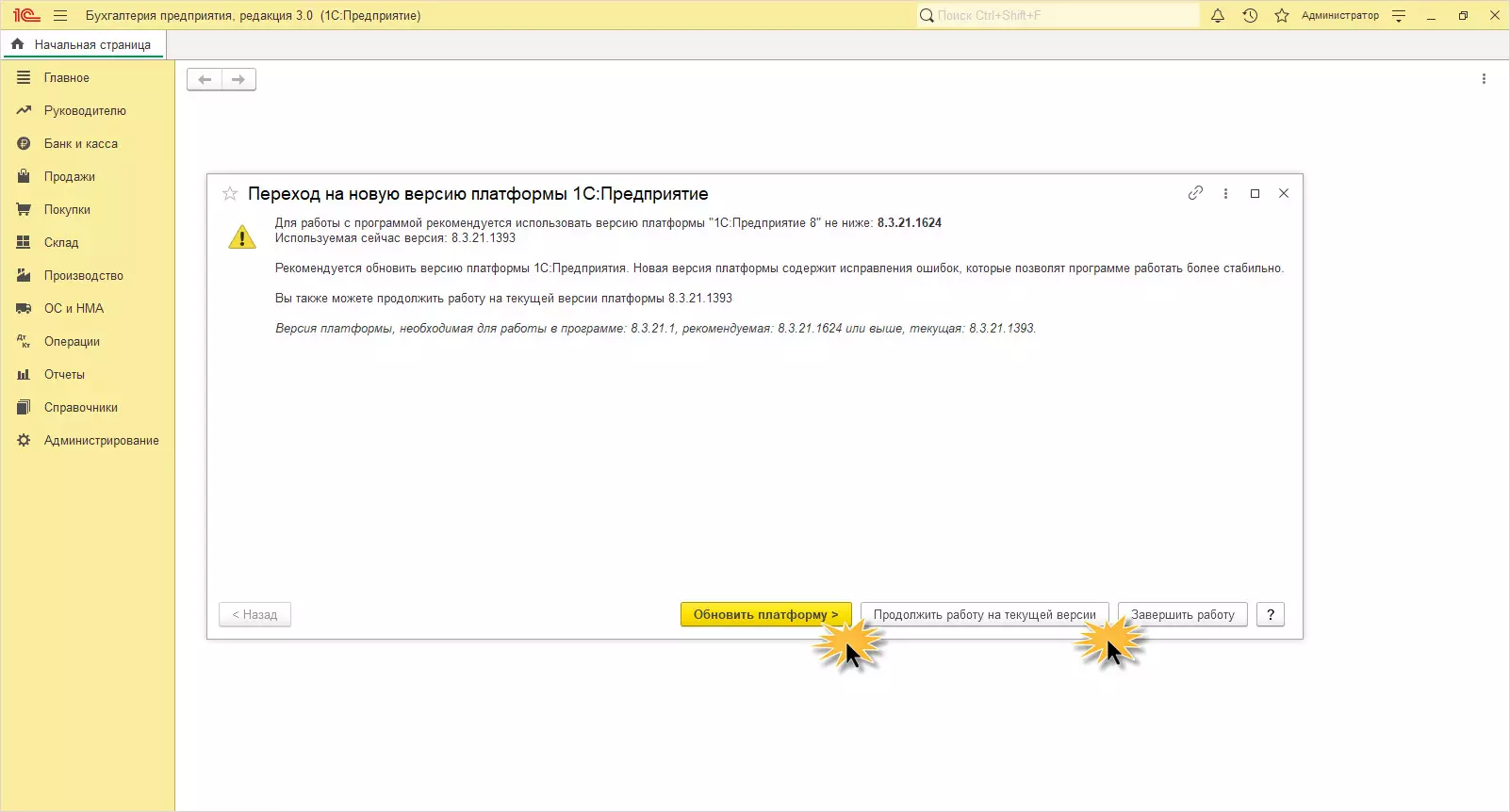Open notifications bell
This screenshot has height=812, width=1510.
1218,15
